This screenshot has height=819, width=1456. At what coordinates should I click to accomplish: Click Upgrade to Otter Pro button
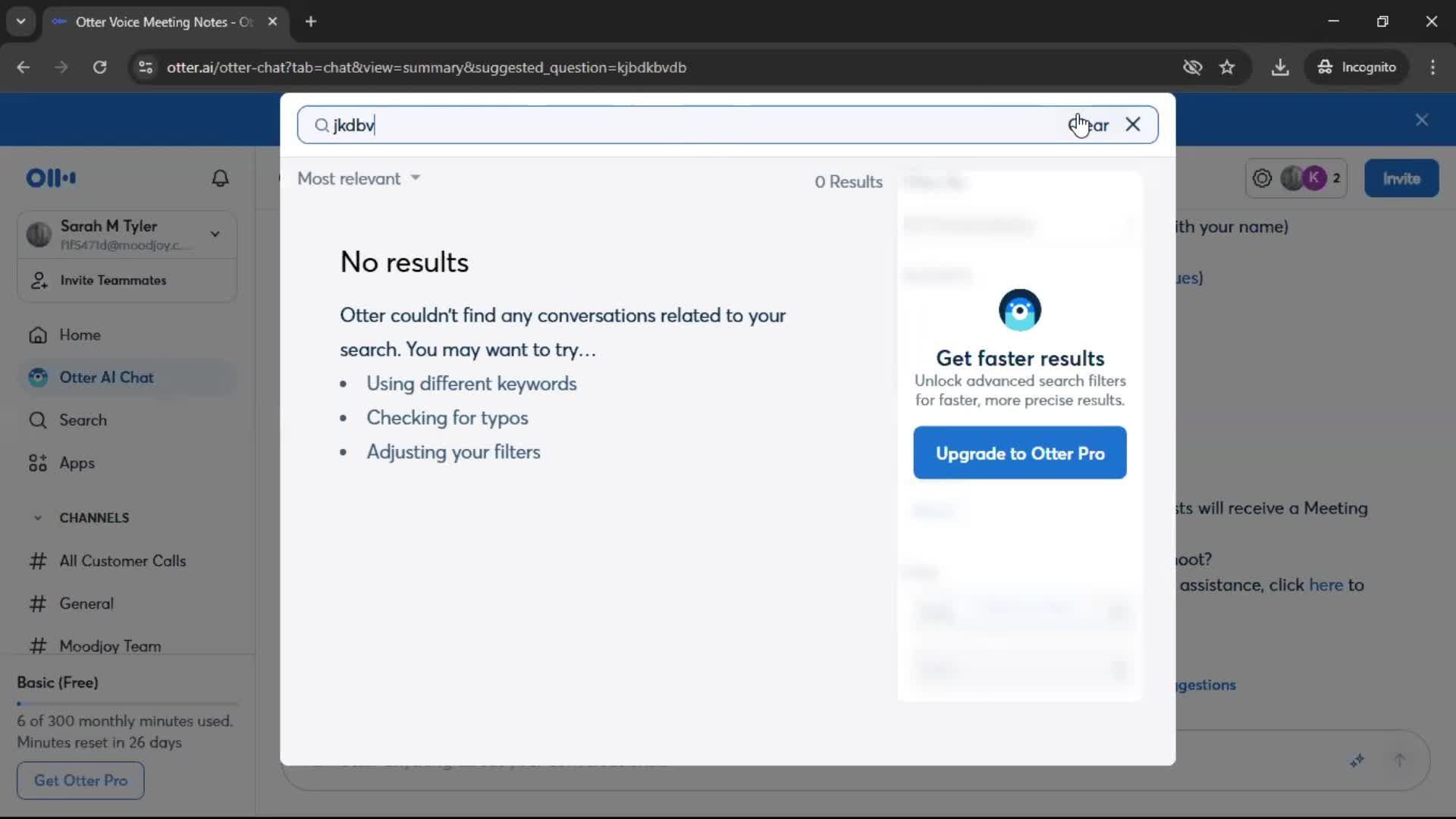(1020, 453)
